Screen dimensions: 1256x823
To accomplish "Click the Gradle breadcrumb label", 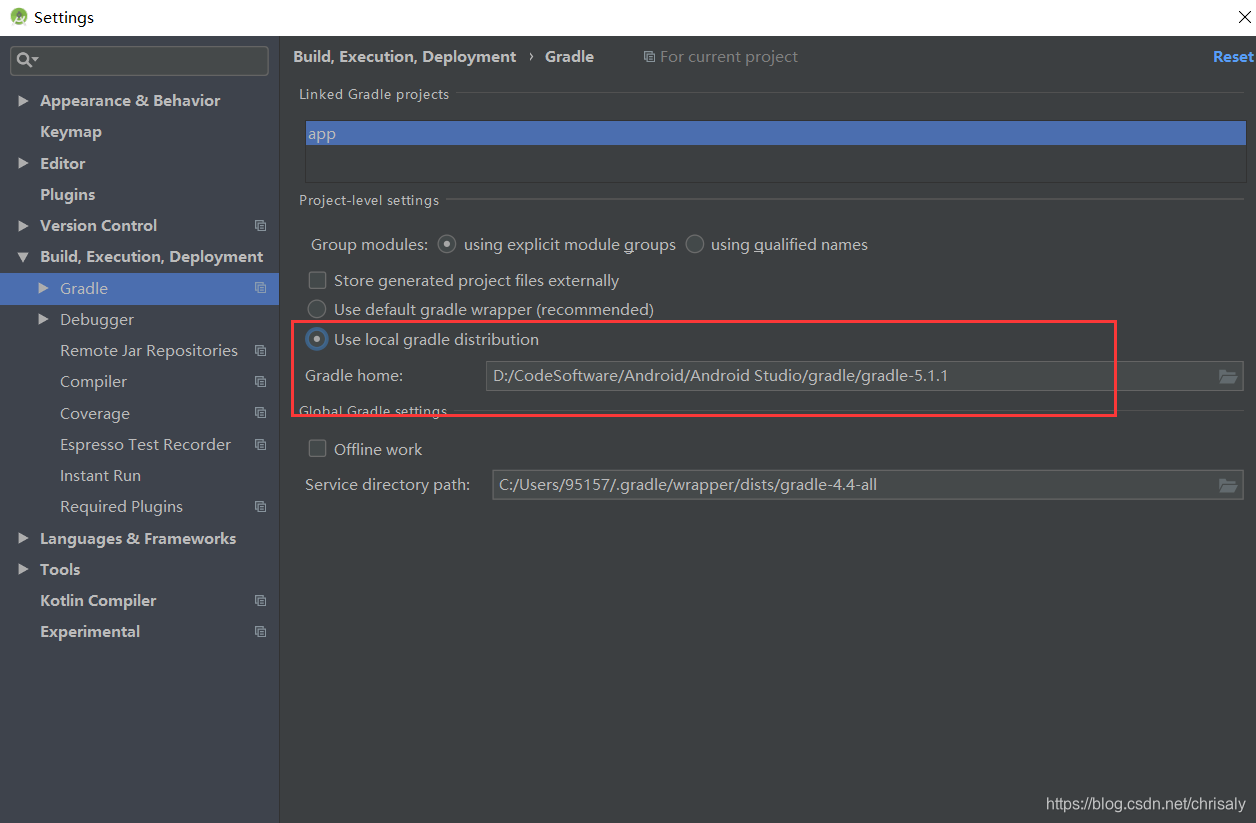I will coord(569,57).
